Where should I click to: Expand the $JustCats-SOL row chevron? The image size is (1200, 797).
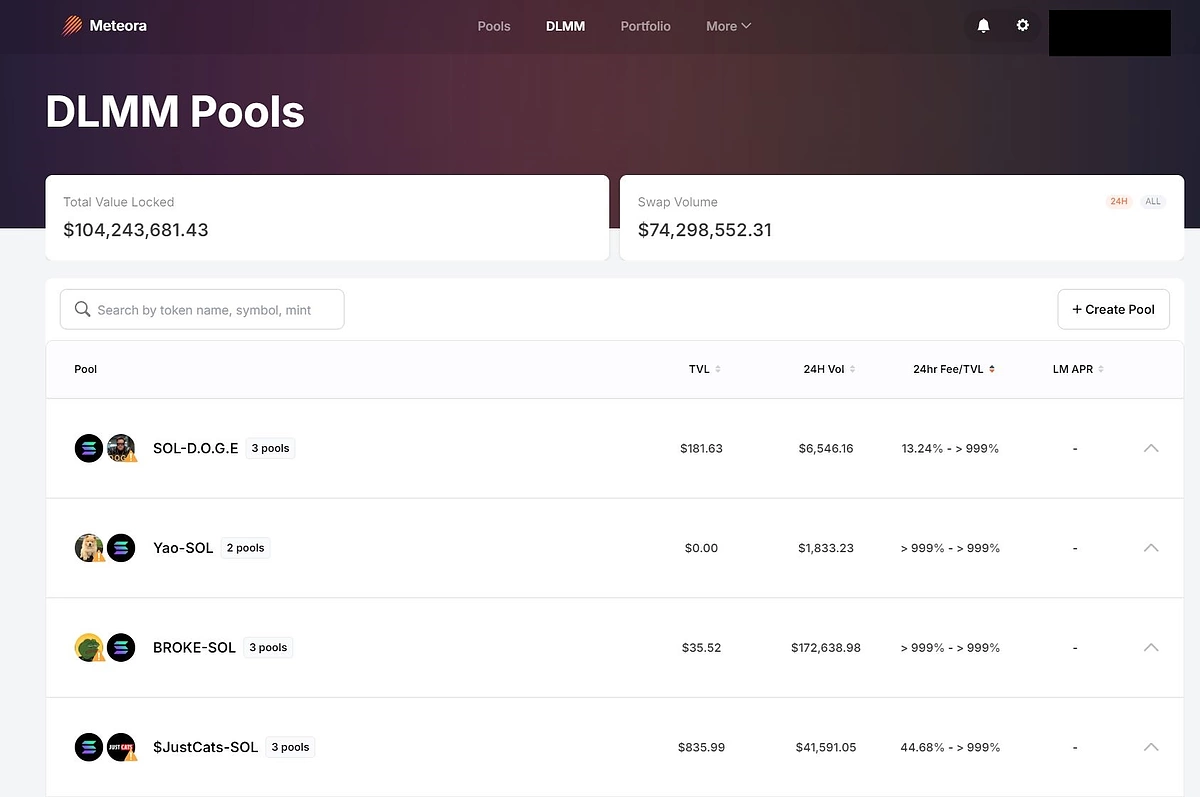click(1151, 747)
